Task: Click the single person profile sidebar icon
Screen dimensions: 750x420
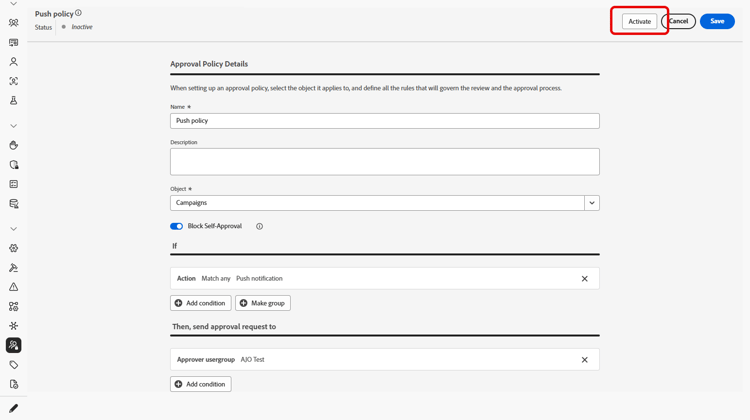Action: click(14, 62)
